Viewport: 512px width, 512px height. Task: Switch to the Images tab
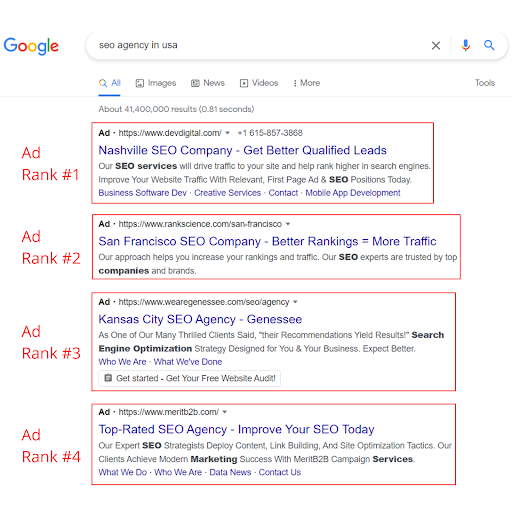[x=156, y=83]
